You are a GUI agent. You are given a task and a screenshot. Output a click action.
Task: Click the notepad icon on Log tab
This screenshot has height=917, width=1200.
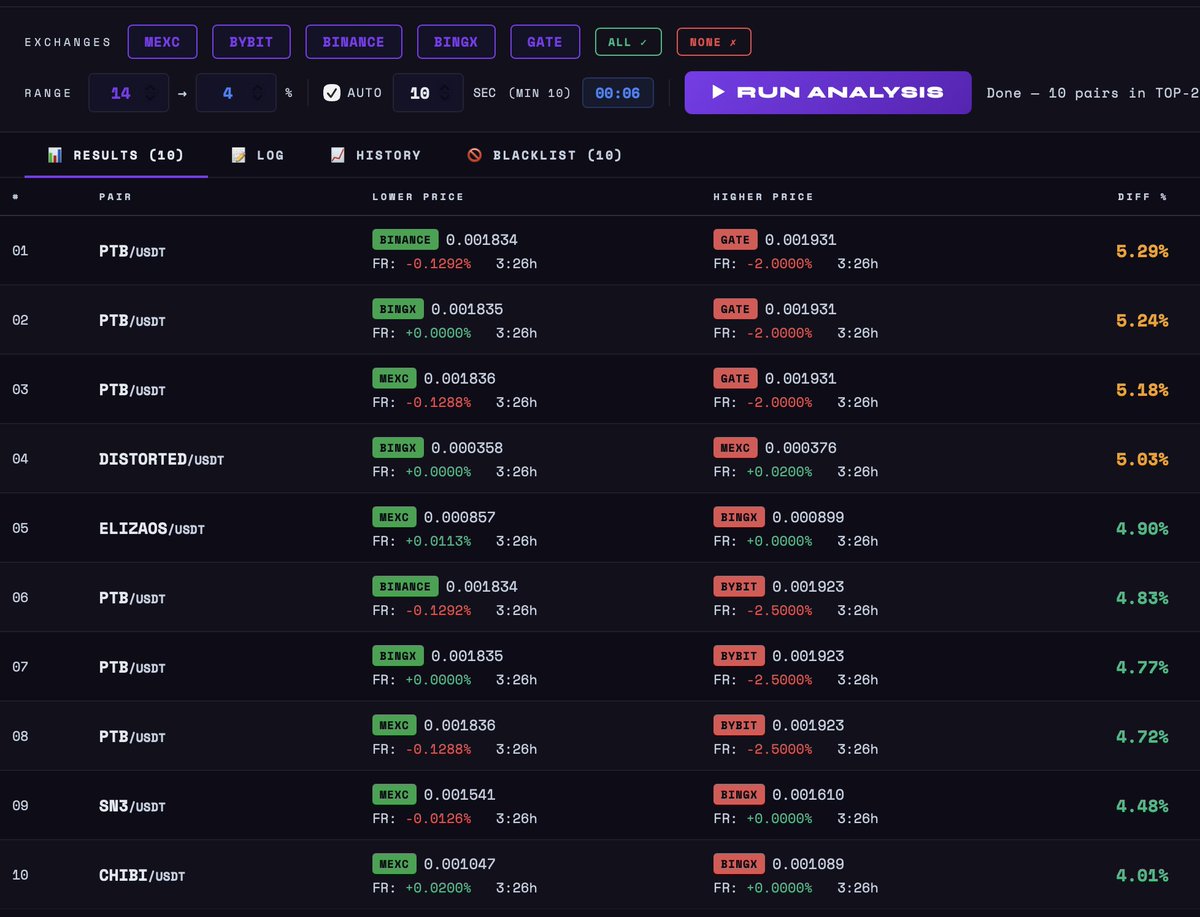(238, 155)
